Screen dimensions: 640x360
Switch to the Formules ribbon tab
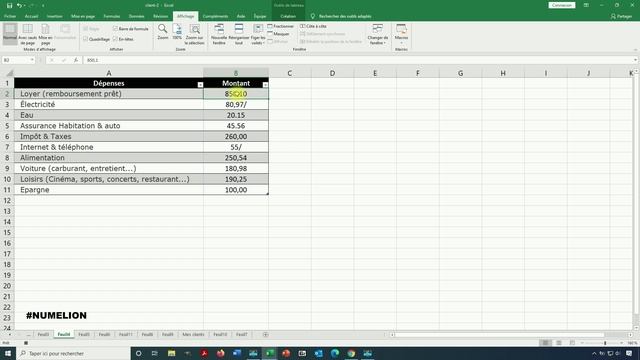111,16
